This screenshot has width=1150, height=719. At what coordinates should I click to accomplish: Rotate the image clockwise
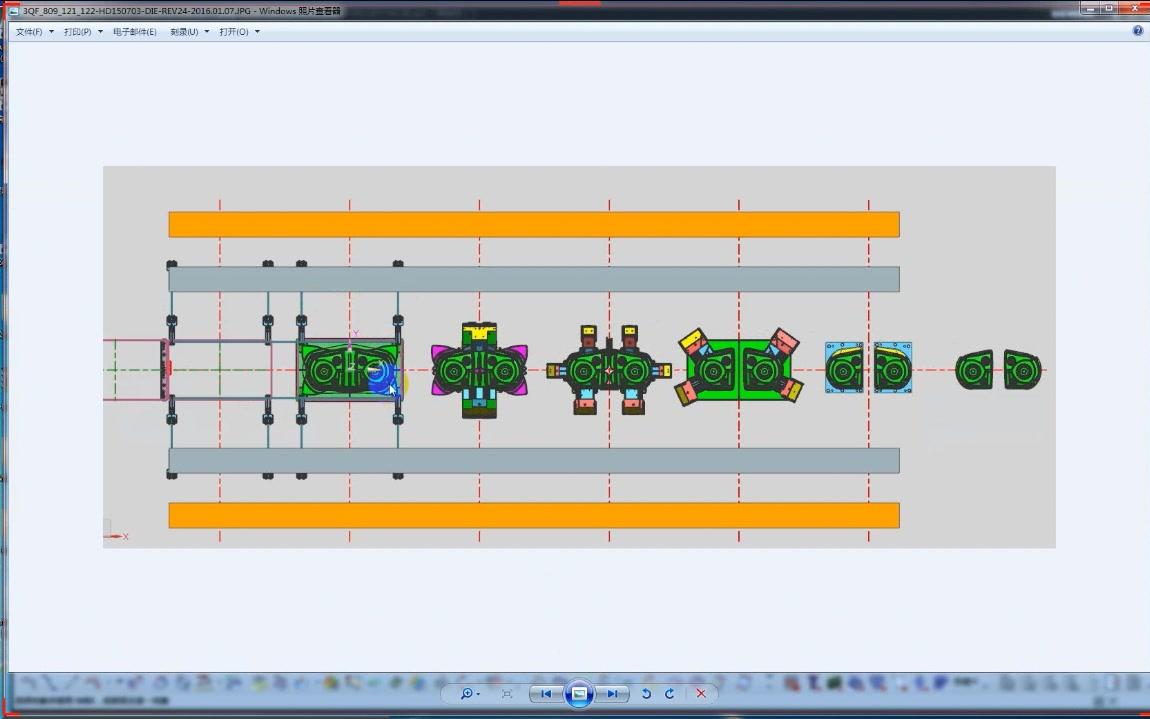point(670,693)
